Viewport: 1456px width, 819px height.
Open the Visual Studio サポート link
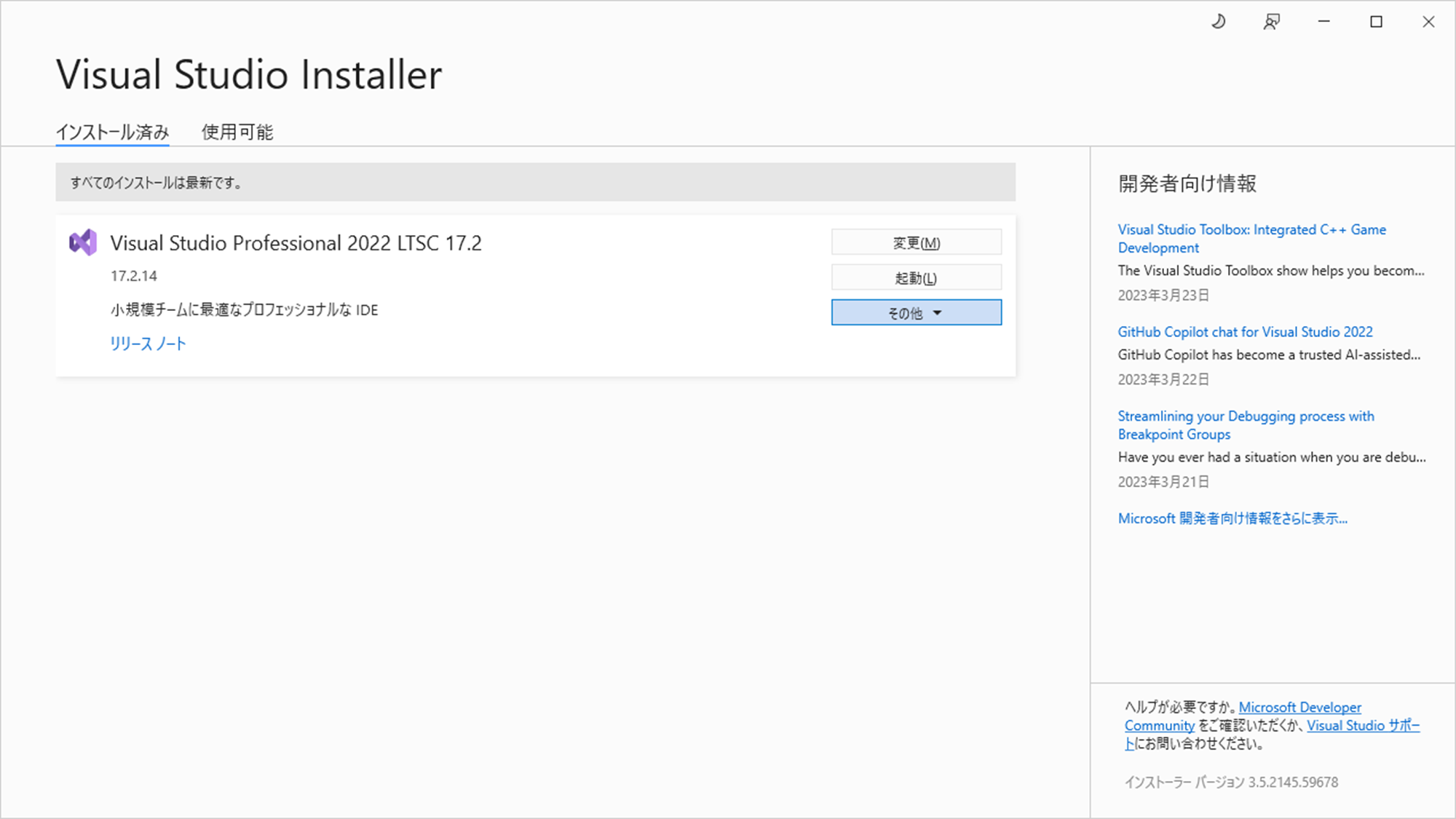pos(1363,725)
